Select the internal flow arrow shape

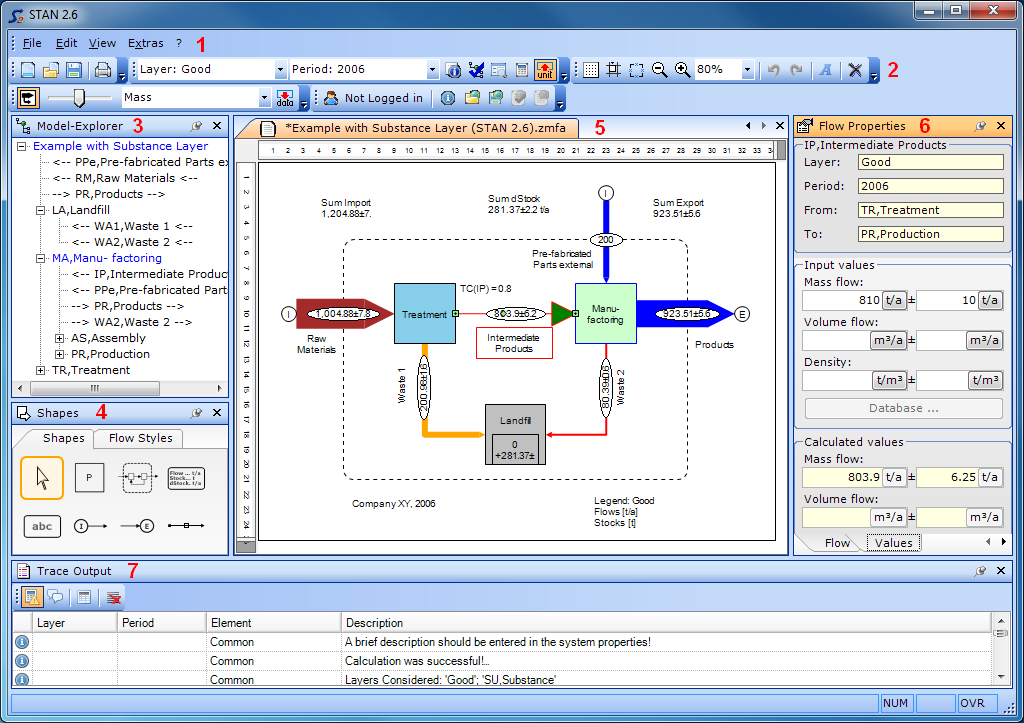click(x=186, y=526)
